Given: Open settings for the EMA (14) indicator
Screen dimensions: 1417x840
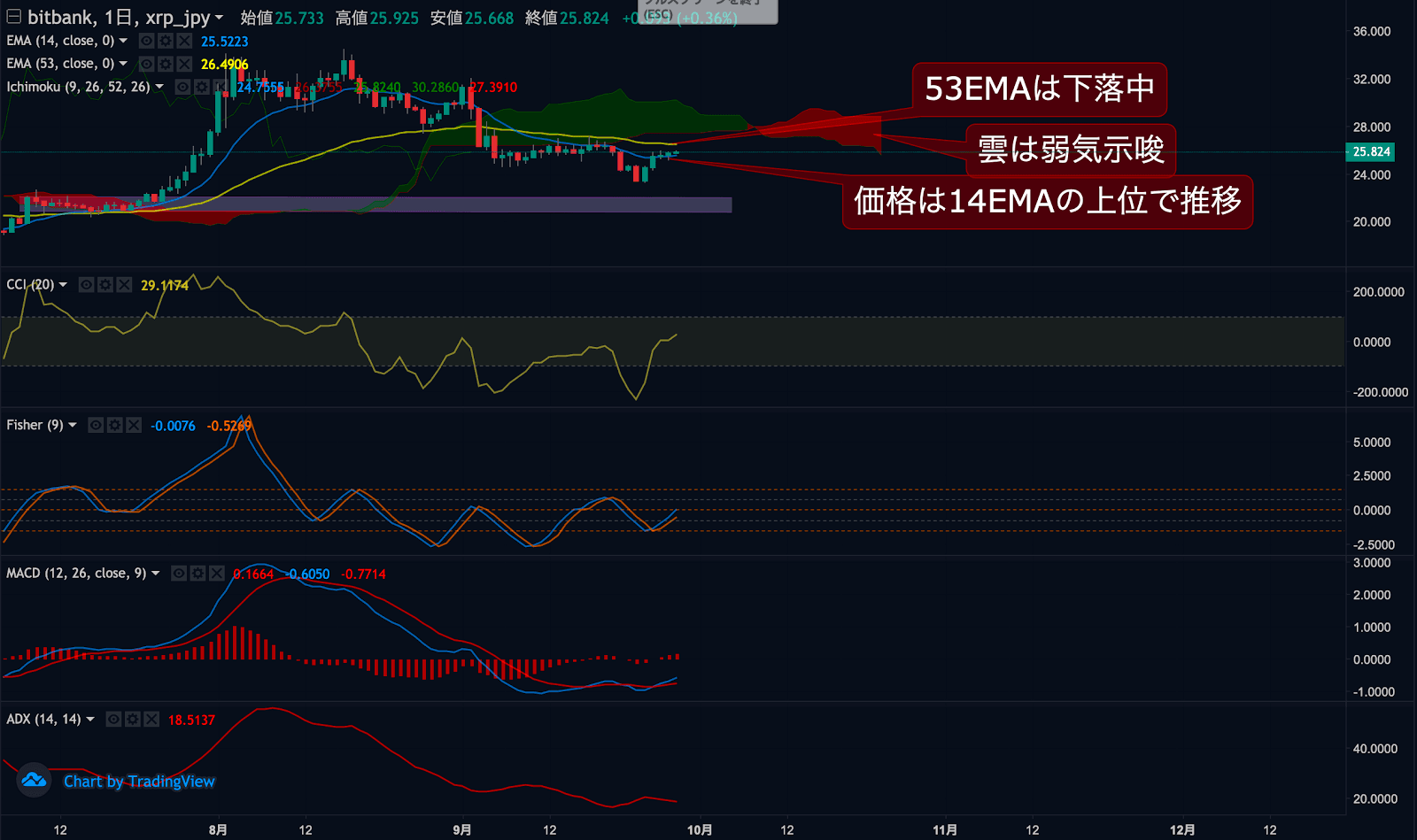Looking at the screenshot, I should coord(165,41).
